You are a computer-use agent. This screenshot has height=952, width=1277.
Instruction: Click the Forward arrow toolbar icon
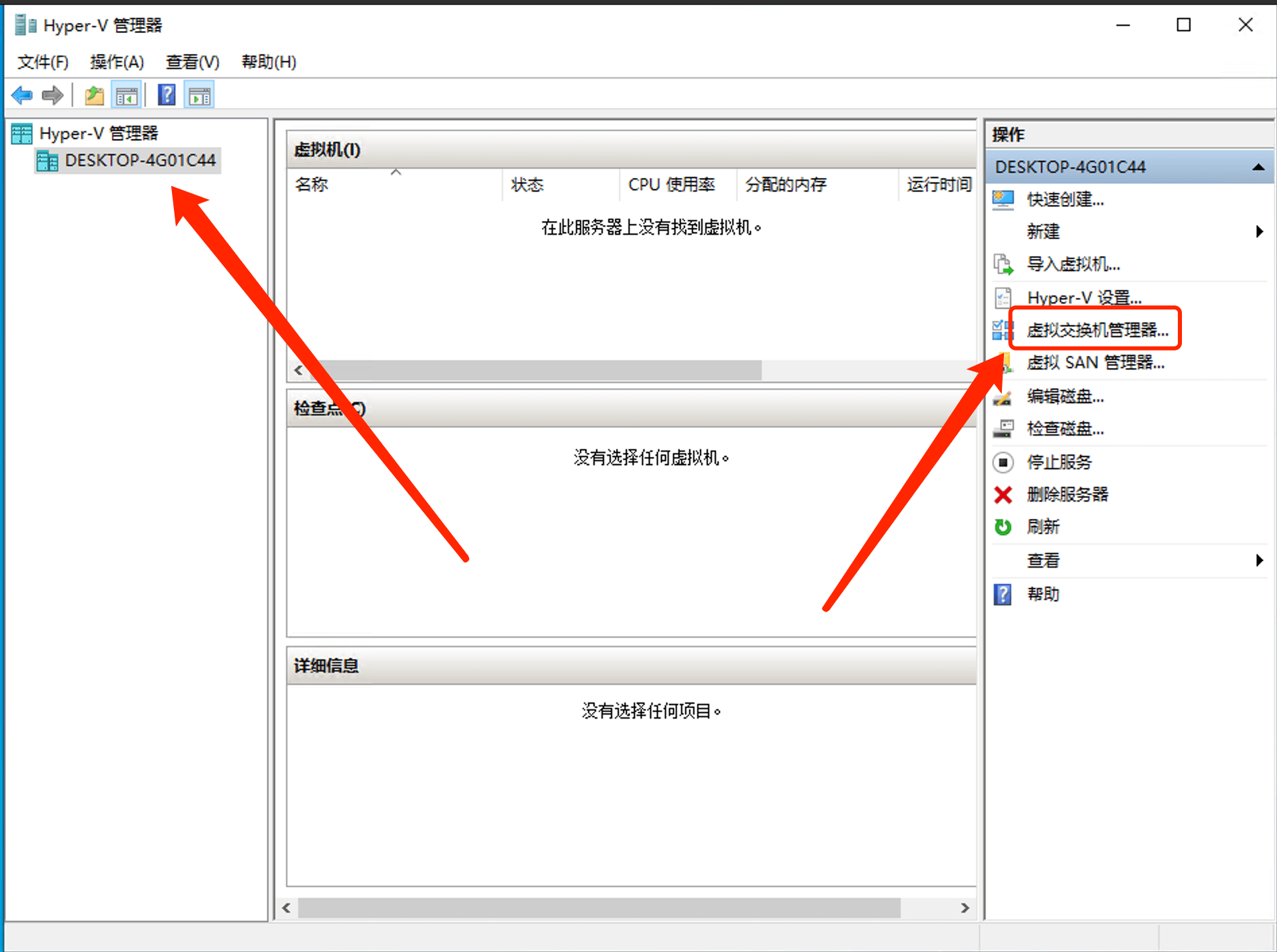53,95
